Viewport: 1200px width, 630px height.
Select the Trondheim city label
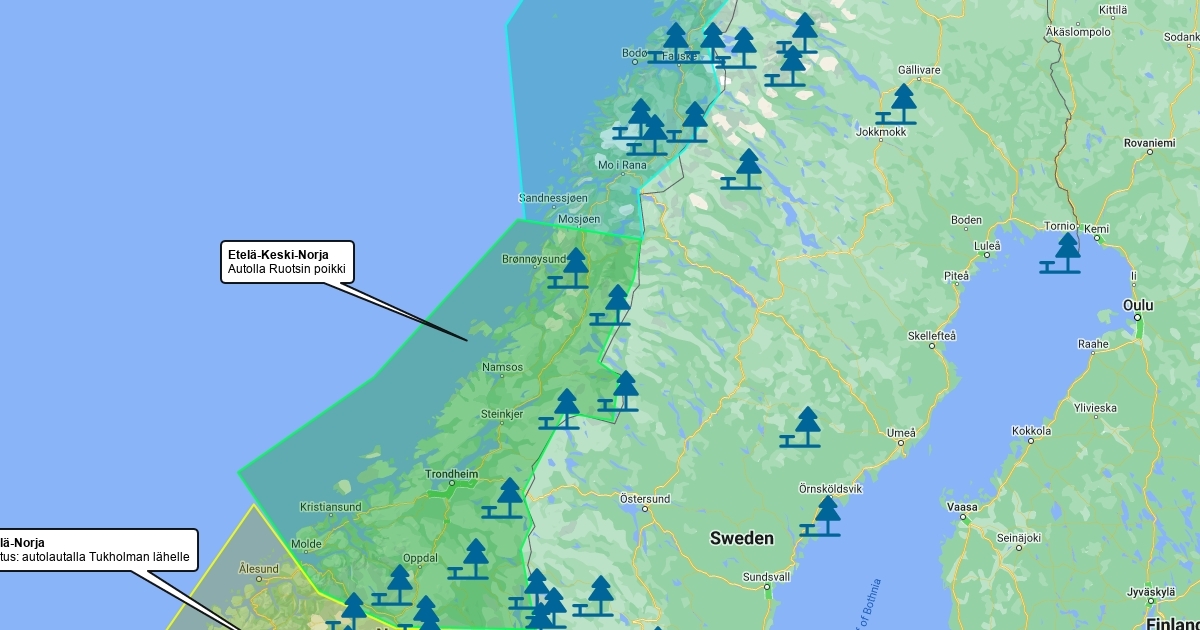point(452,474)
